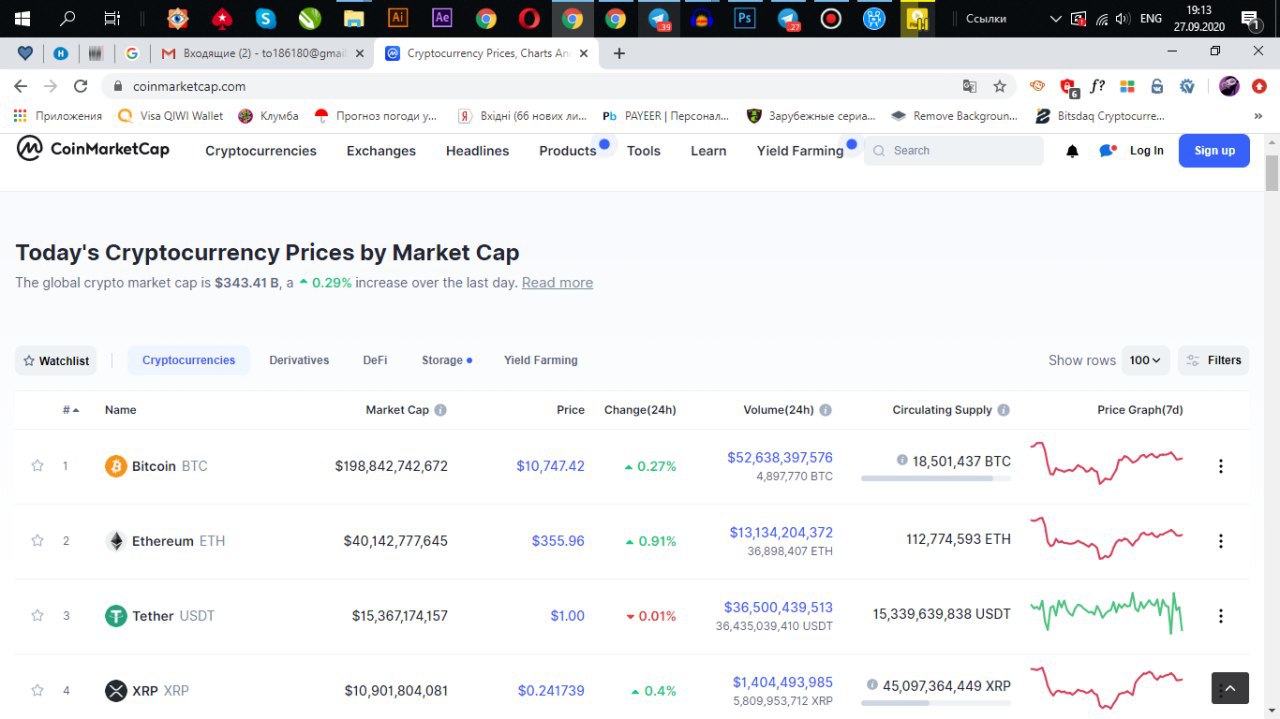Click the Tether 7d price graph
The image size is (1280, 719).
1107,612
